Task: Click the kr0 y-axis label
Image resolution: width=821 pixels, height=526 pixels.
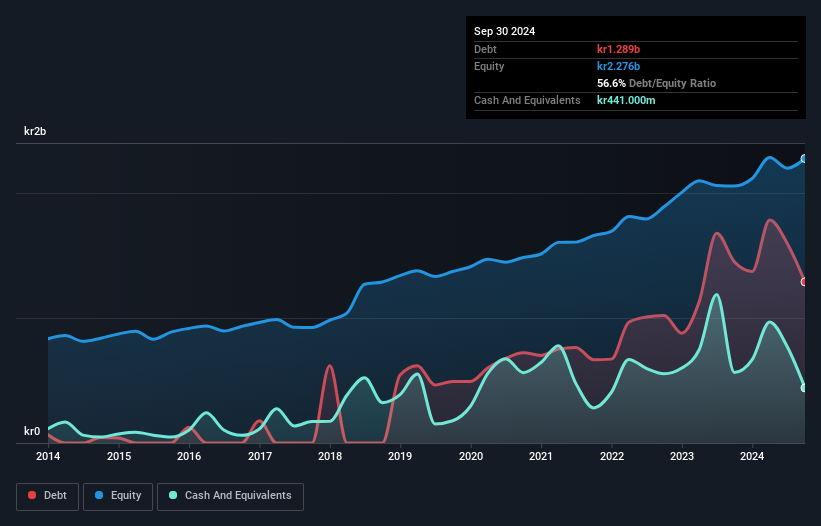Action: (x=32, y=431)
